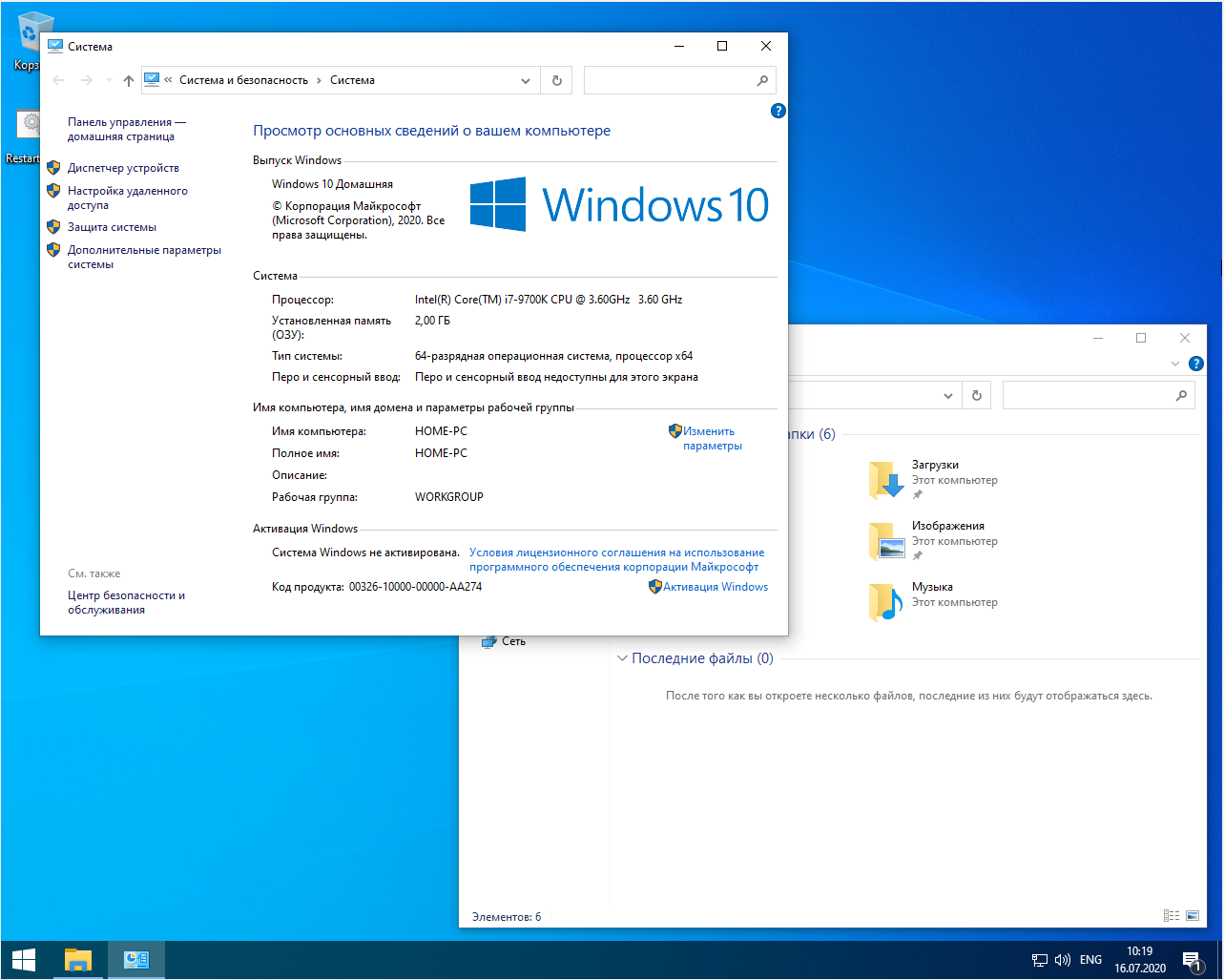The width and height of the screenshot is (1224, 980).
Task: Click Элементов: 6 status text
Action: click(x=506, y=917)
